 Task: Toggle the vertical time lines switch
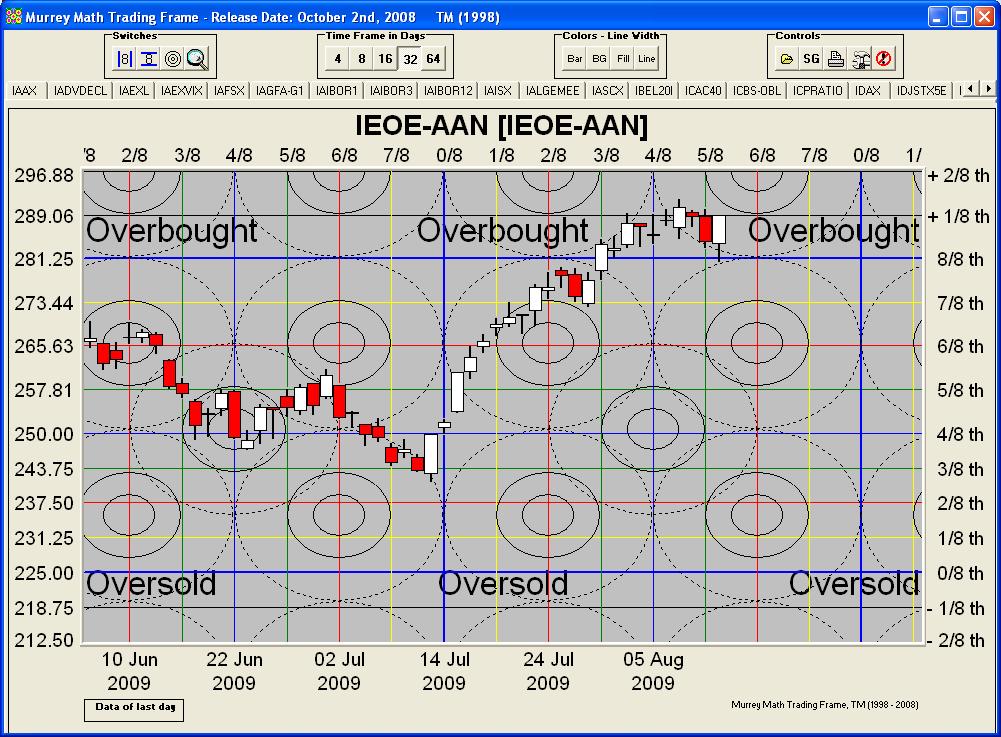pos(125,59)
